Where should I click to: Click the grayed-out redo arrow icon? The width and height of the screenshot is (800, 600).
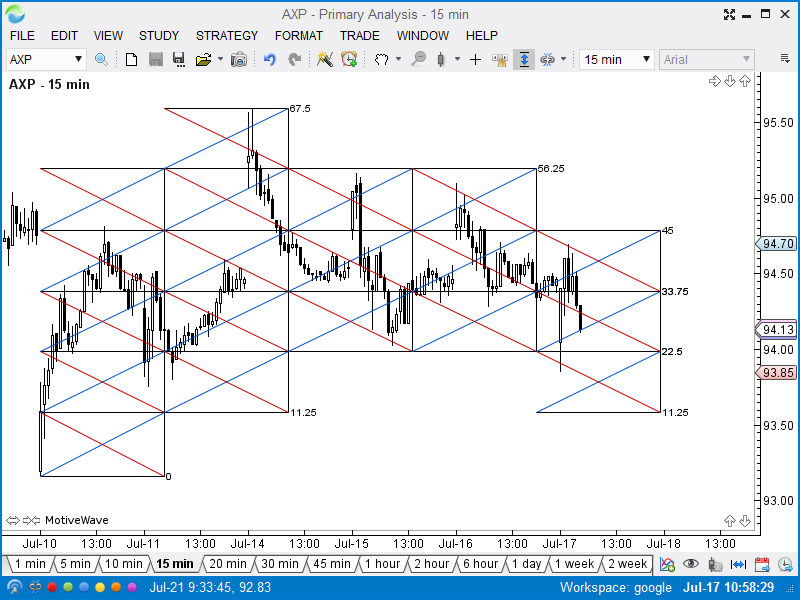tap(294, 60)
